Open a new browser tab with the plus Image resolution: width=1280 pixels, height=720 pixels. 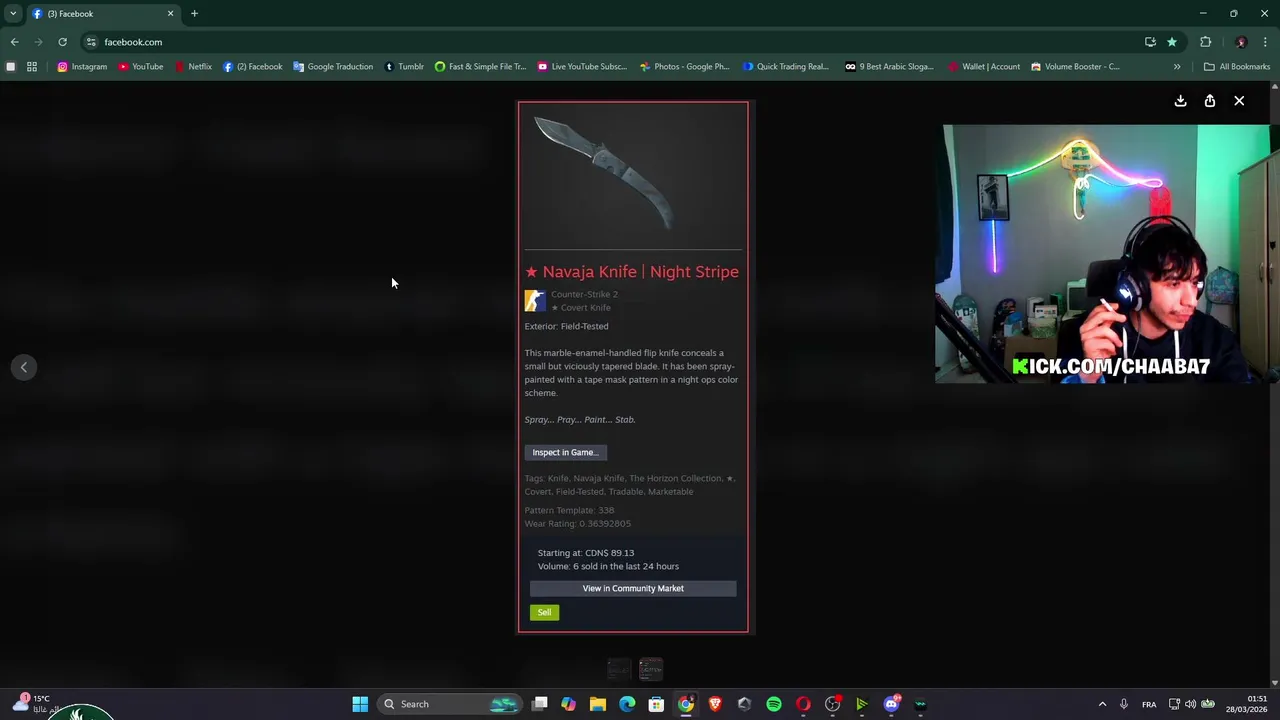[194, 13]
